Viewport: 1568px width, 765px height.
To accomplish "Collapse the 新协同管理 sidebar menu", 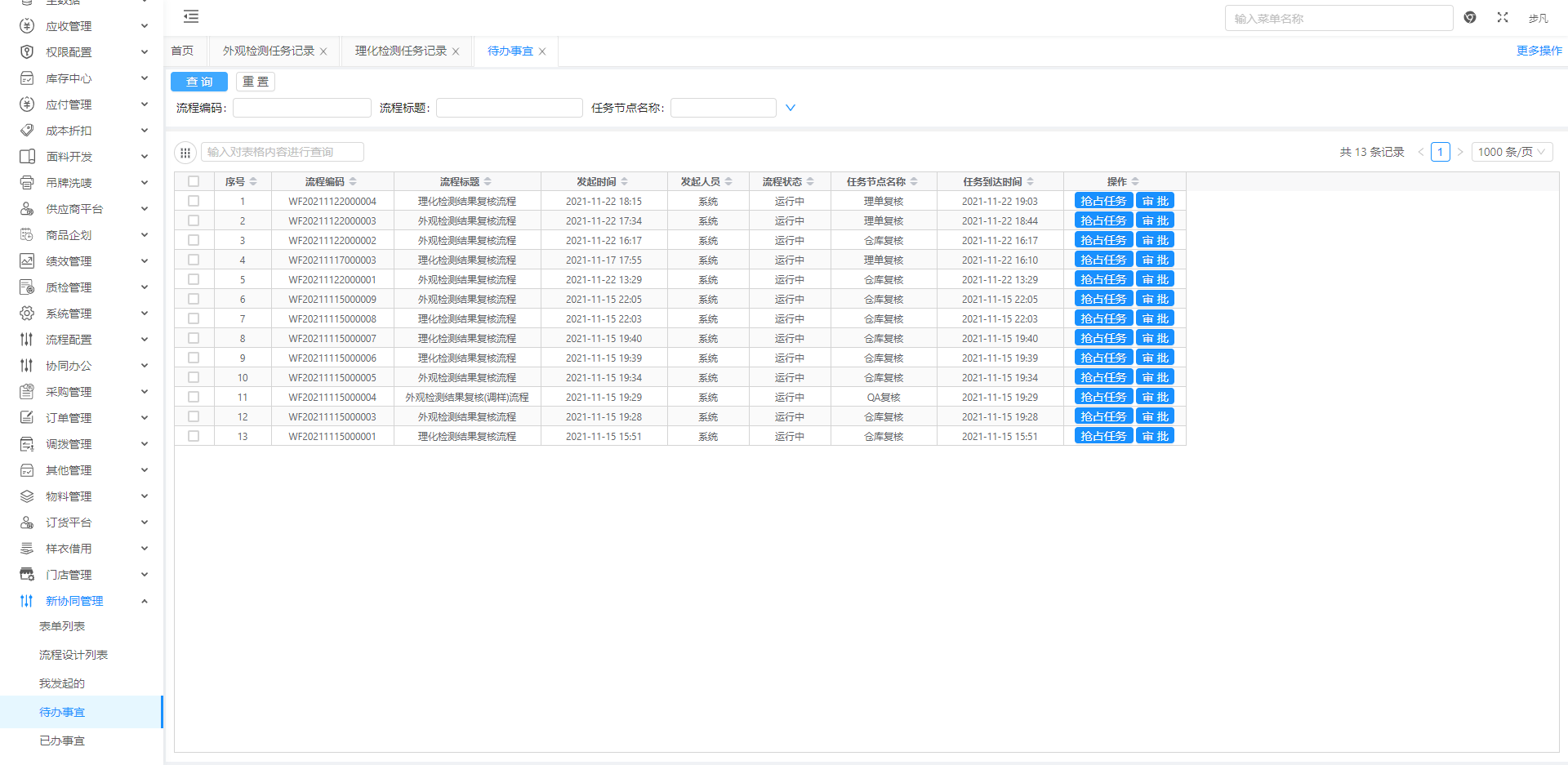I will (145, 601).
